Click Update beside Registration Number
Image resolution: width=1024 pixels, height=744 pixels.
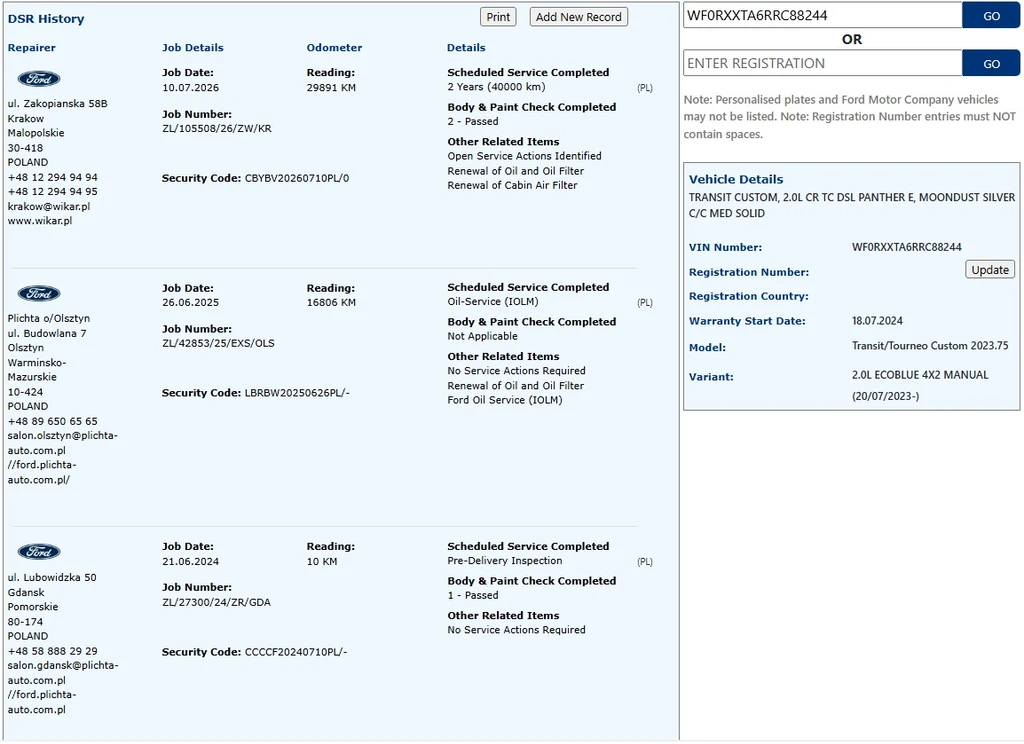[x=989, y=270]
